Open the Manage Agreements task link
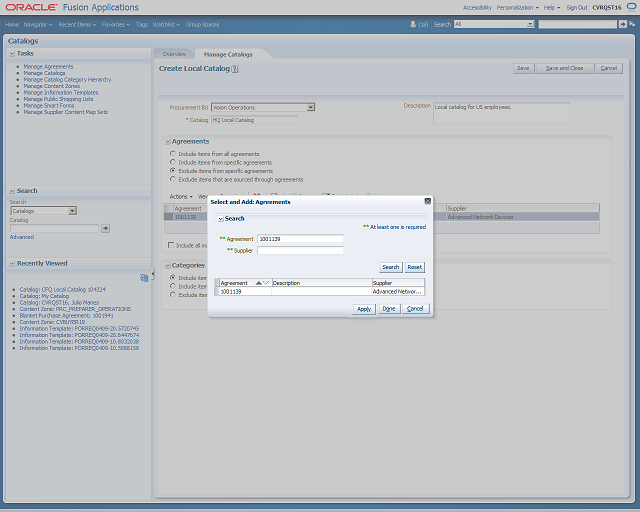 [x=48, y=67]
